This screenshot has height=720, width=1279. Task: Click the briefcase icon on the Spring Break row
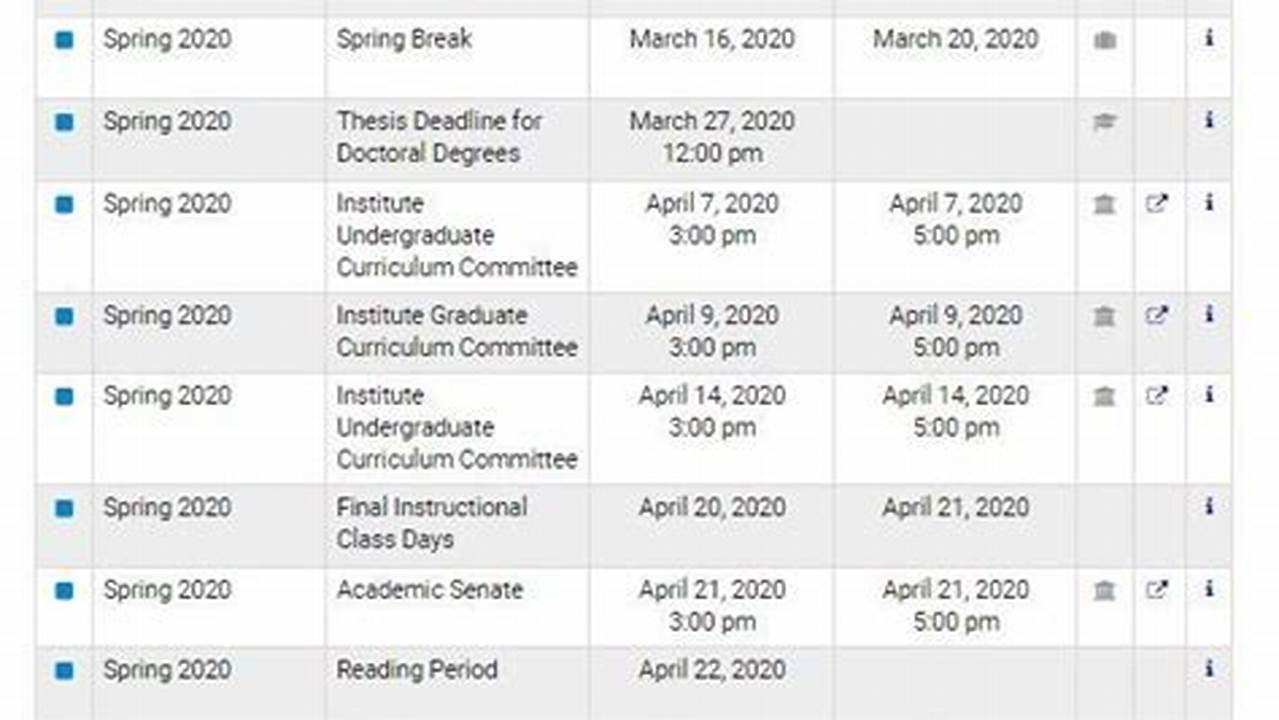coord(1103,40)
